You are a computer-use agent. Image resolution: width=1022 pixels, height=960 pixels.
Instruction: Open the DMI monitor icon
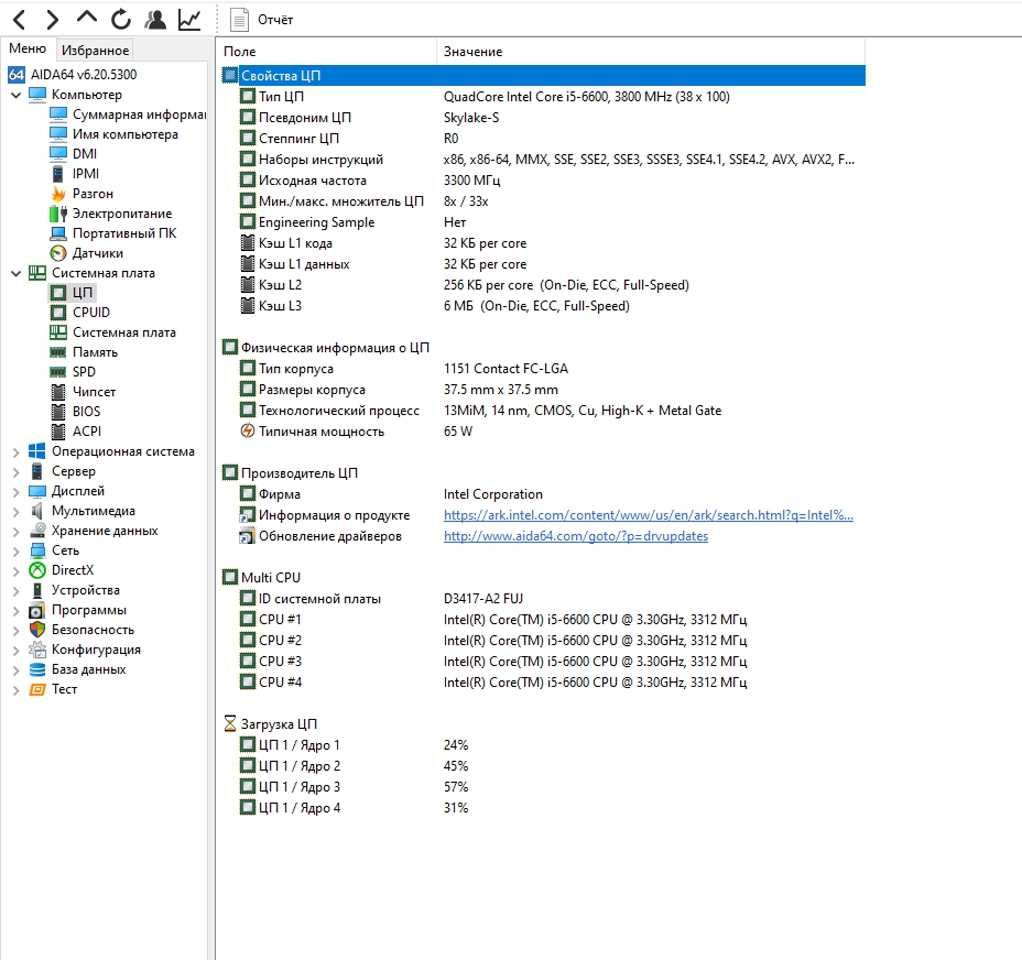(58, 154)
